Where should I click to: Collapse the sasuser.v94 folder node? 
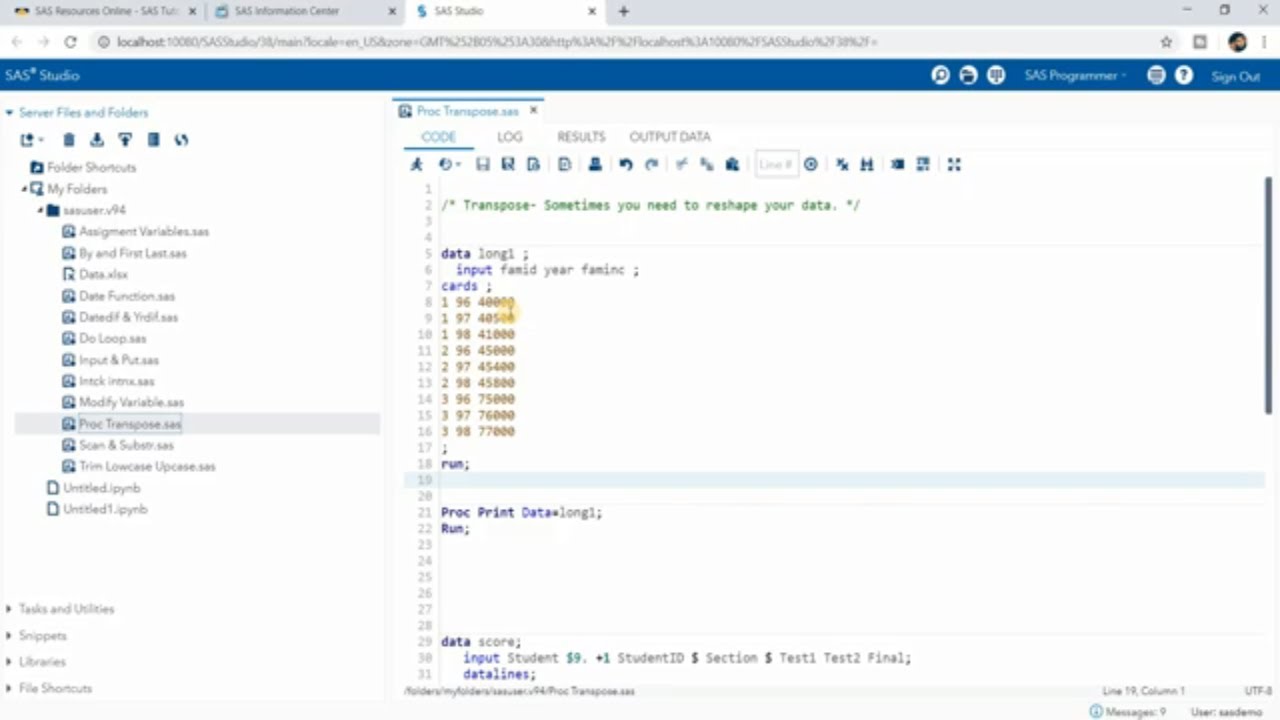[41, 210]
